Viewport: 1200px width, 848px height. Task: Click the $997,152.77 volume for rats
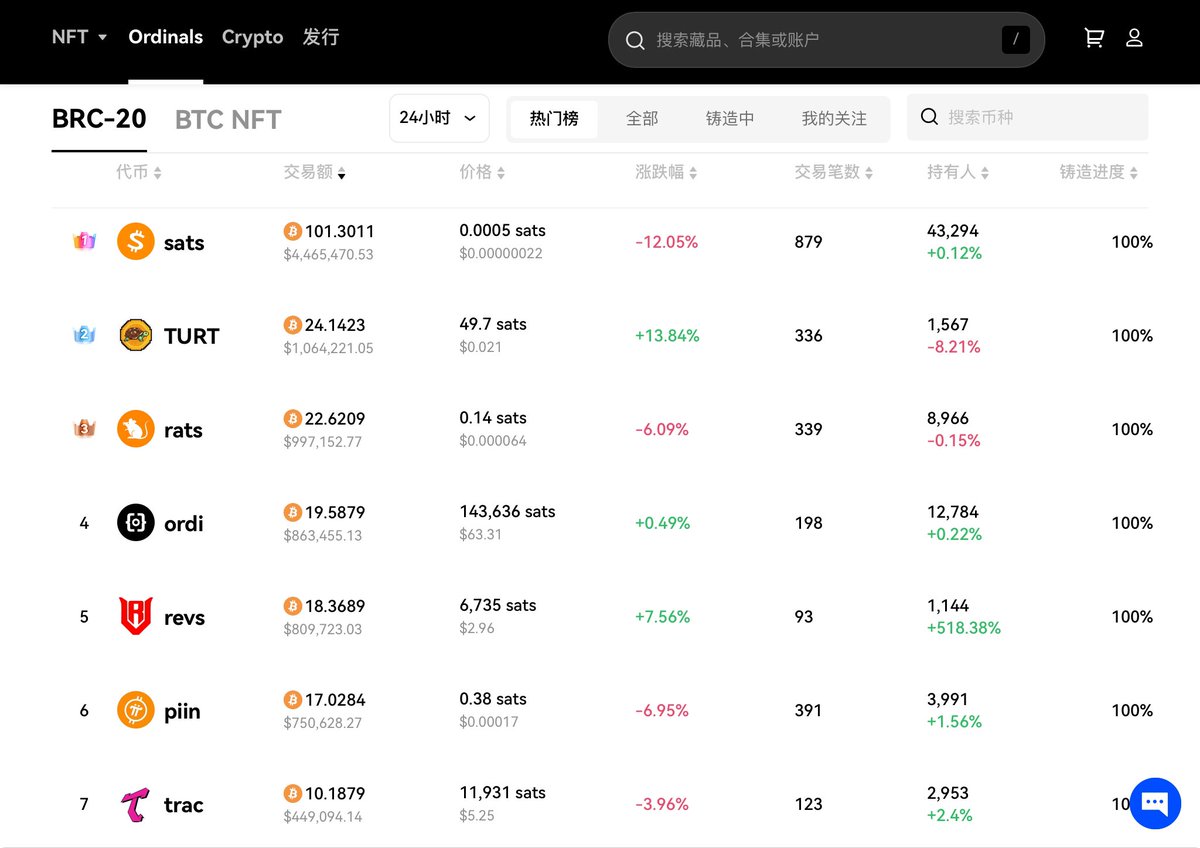(x=323, y=441)
